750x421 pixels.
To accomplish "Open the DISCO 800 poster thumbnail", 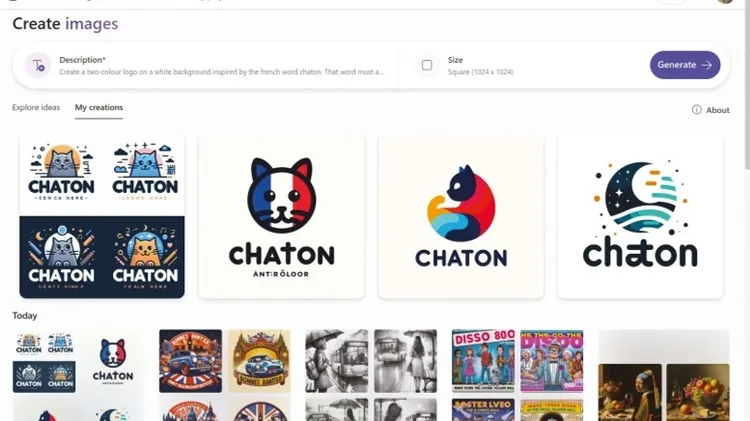I will (483, 361).
